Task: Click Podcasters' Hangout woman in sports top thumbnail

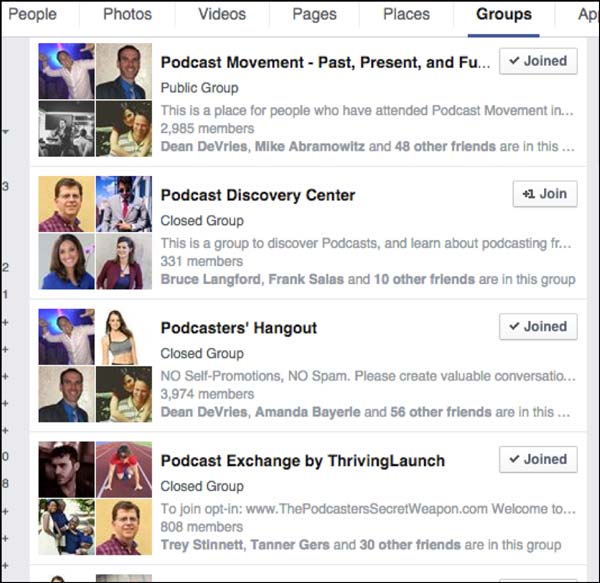Action: click(124, 336)
